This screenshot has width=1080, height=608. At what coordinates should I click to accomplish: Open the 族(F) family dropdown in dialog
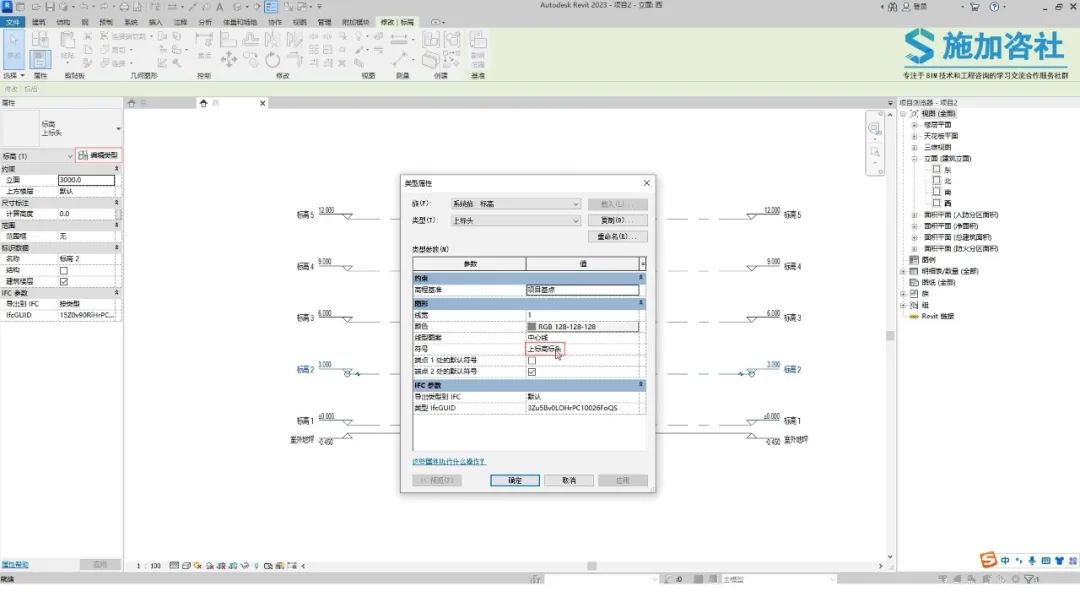(516, 204)
